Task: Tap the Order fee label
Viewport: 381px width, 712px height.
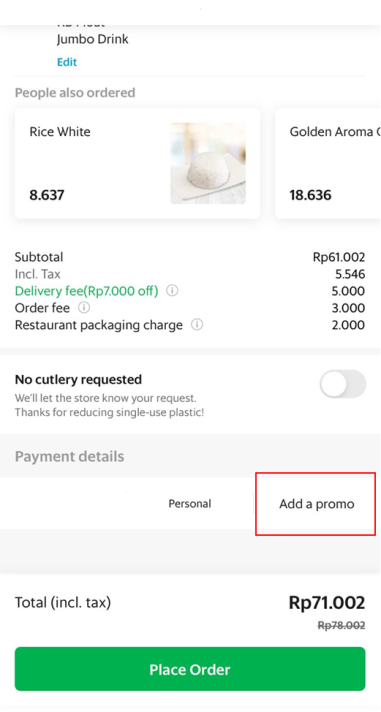Action: [x=42, y=308]
